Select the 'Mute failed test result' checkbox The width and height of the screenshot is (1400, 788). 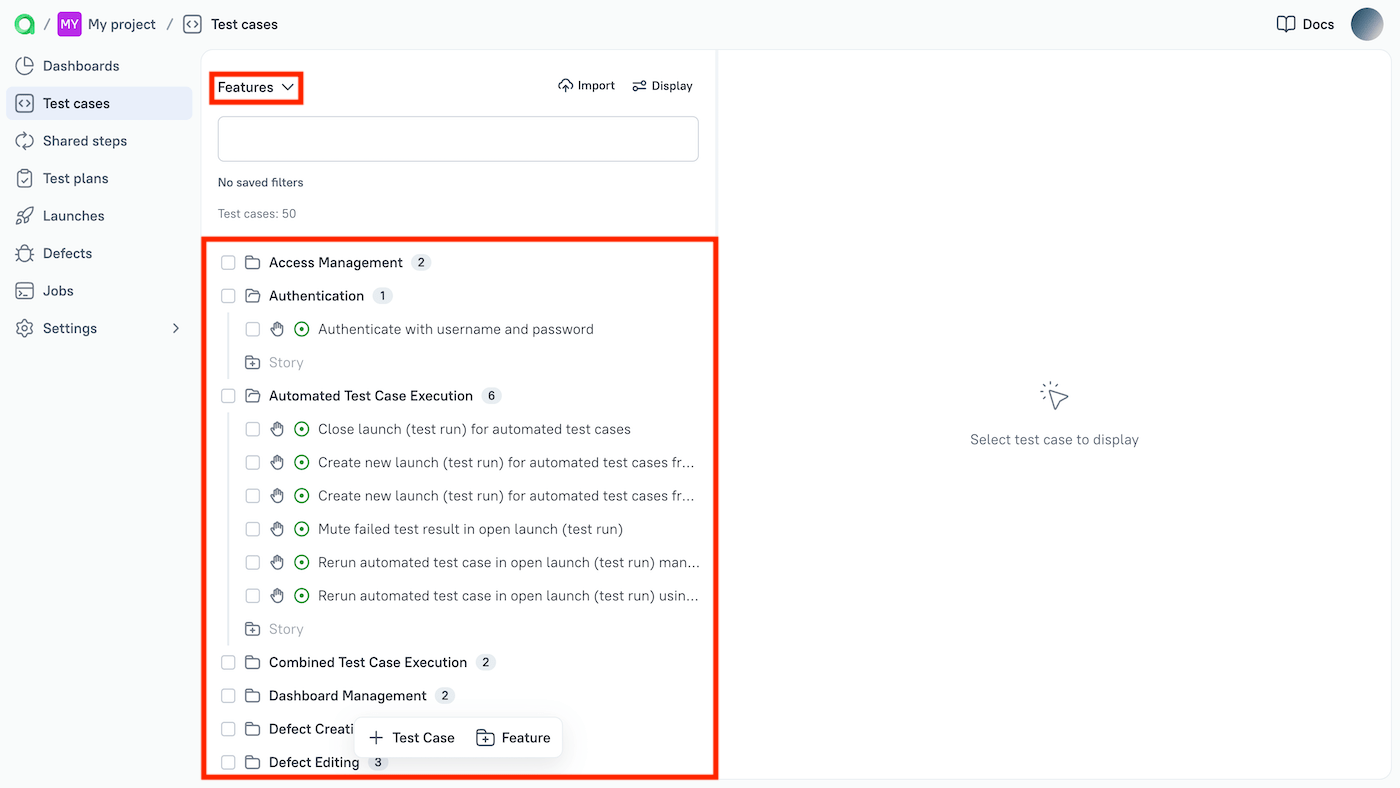pyautogui.click(x=252, y=528)
